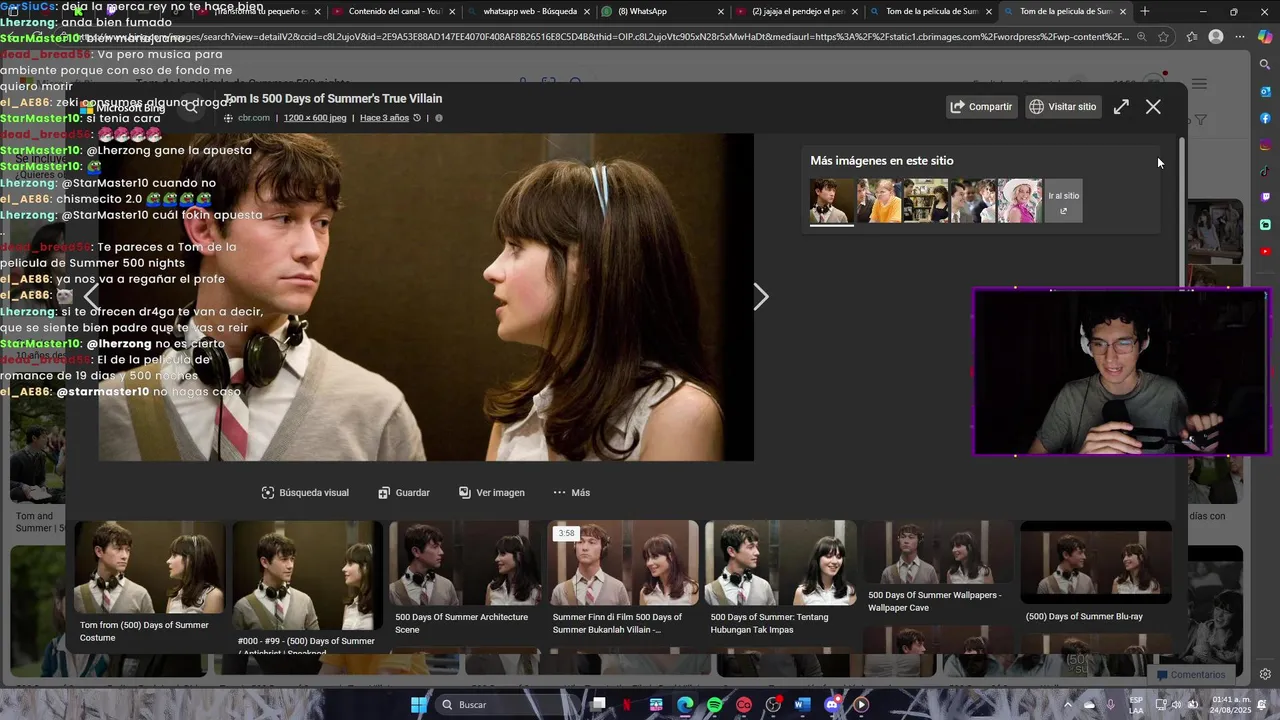Select first site thumbnail of Tom
Viewport: 1280px width, 720px height.
pyautogui.click(x=831, y=201)
